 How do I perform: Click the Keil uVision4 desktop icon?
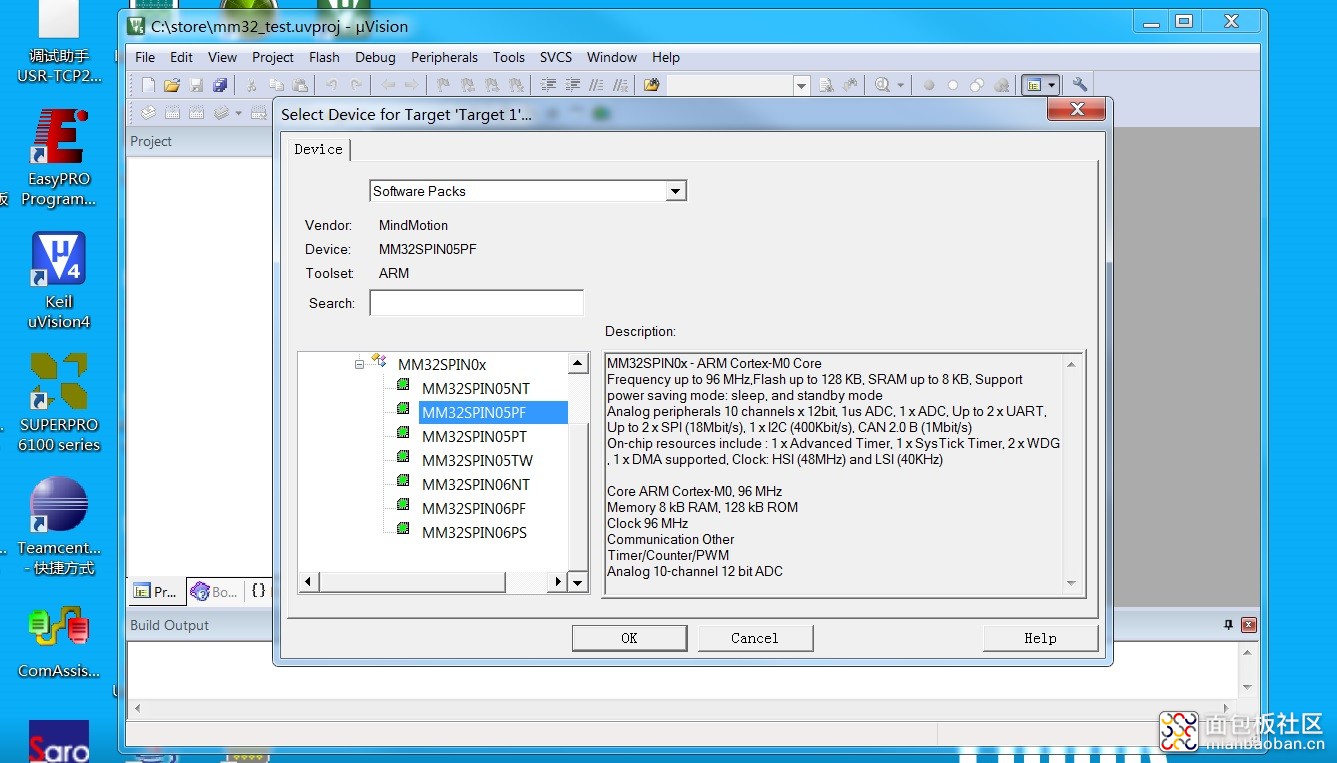59,280
